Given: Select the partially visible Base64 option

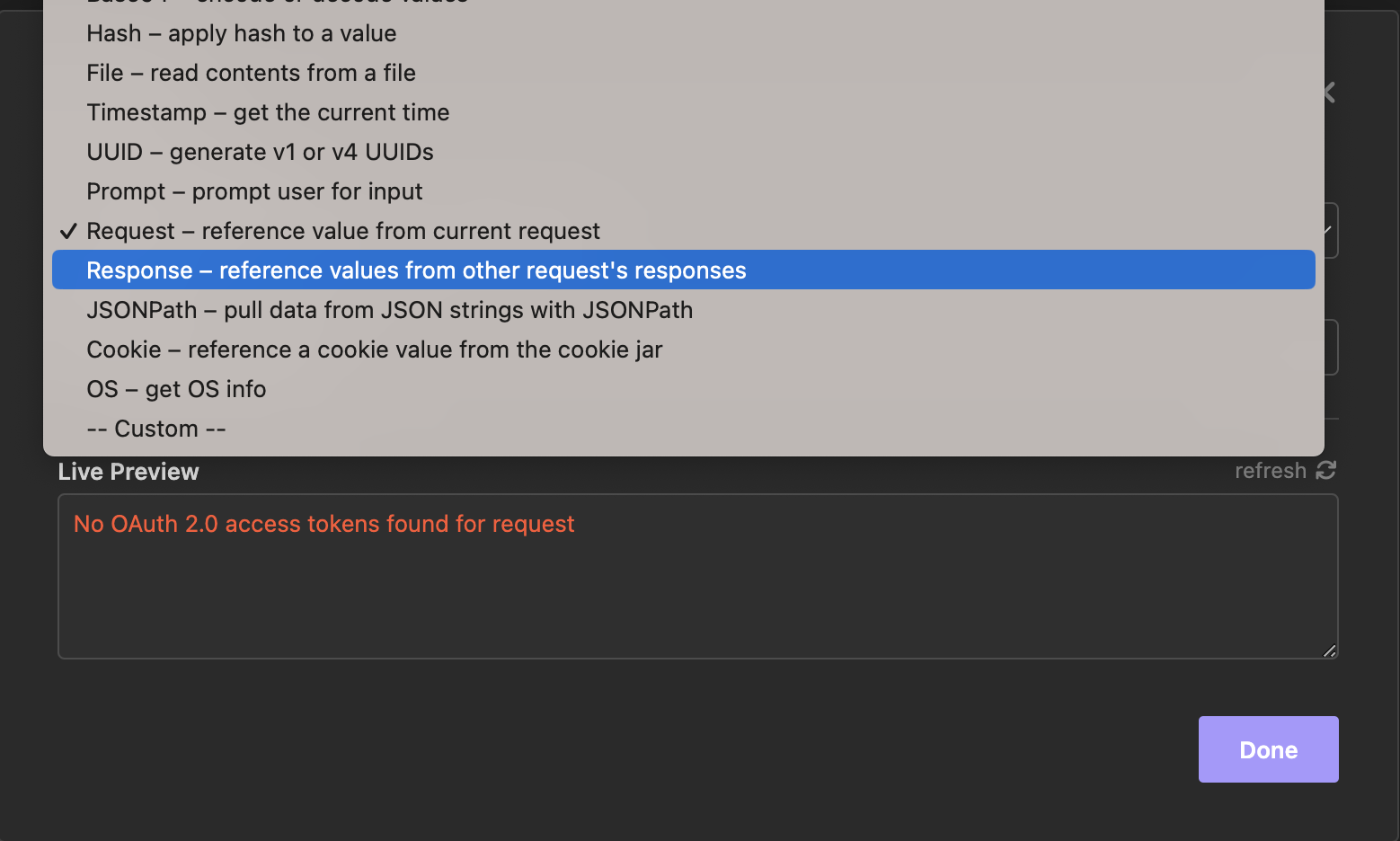Looking at the screenshot, I should (277, 3).
